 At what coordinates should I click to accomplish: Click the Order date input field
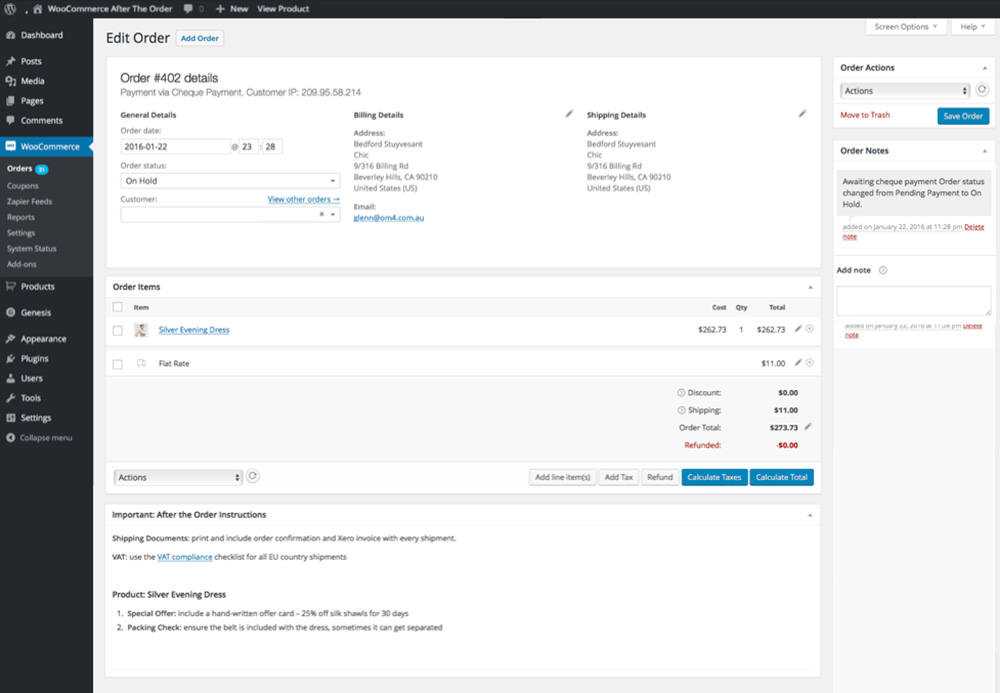175,147
